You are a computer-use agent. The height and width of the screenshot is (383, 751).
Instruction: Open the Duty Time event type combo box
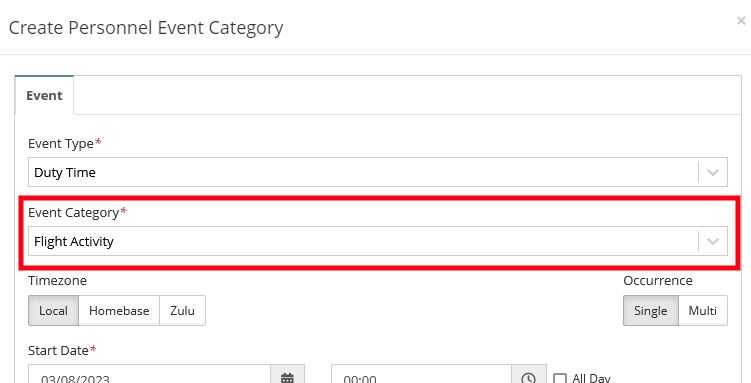377,172
